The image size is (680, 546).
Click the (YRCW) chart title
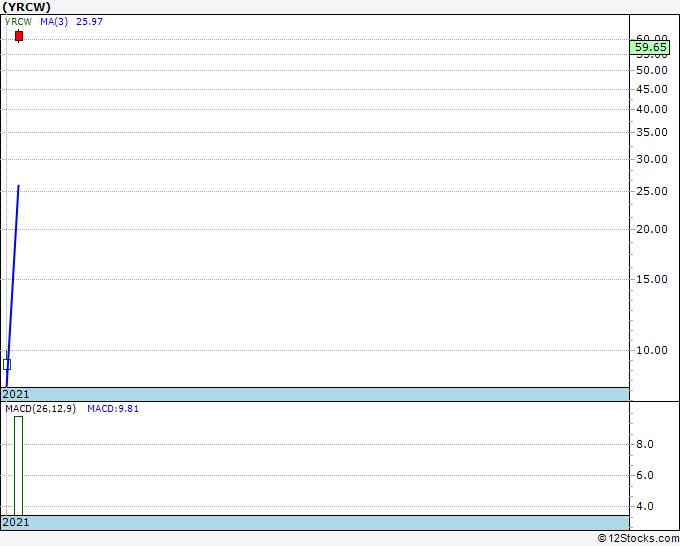coord(26,7)
